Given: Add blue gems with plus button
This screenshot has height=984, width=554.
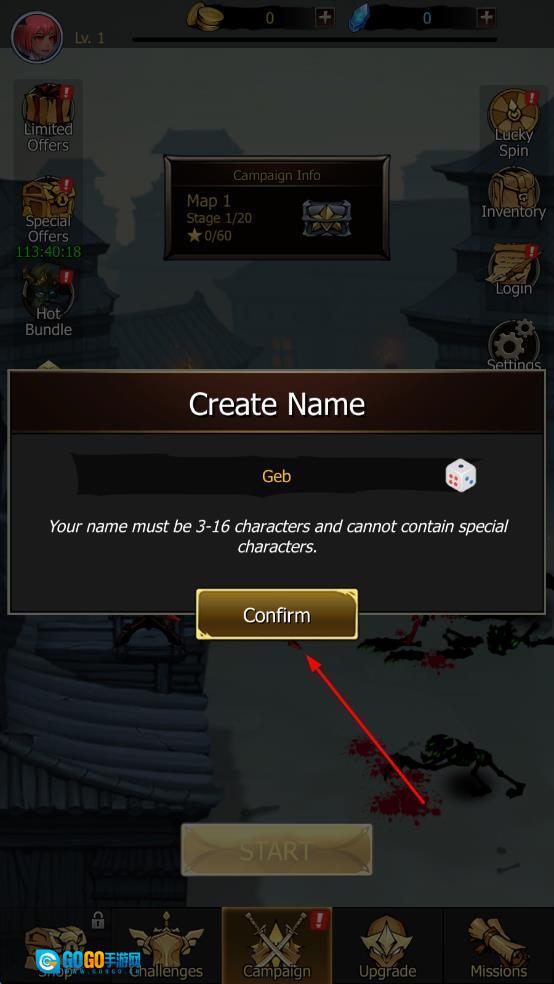Looking at the screenshot, I should tap(486, 17).
